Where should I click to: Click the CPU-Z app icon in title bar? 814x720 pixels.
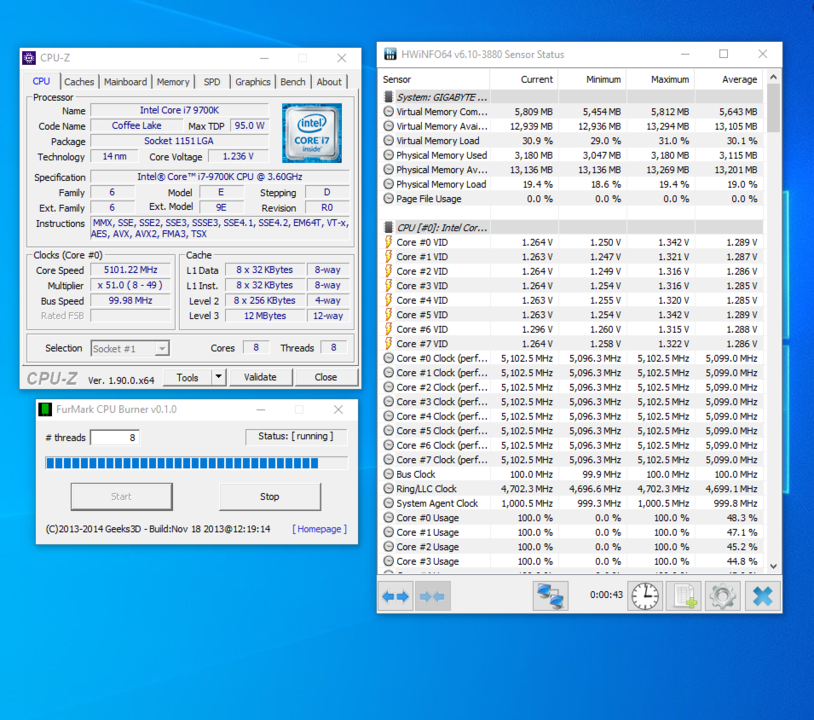click(29, 58)
